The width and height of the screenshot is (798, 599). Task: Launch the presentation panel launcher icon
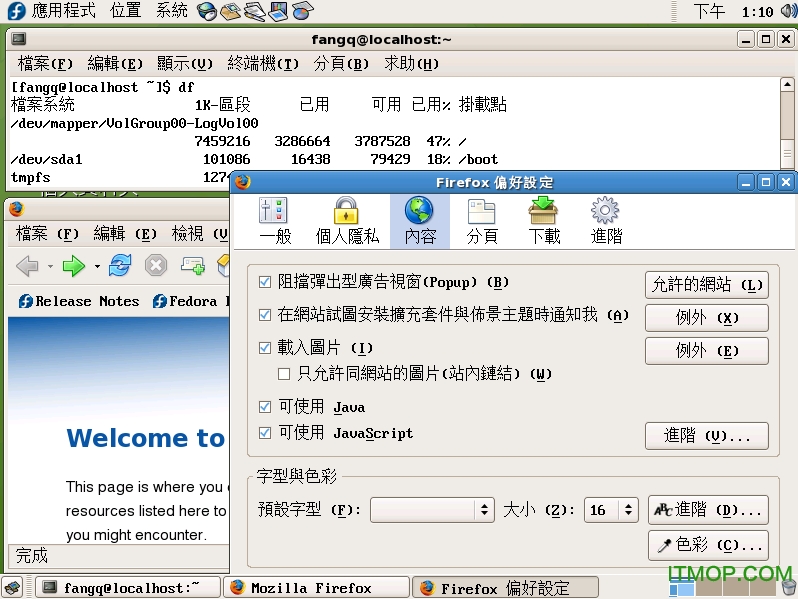click(278, 11)
